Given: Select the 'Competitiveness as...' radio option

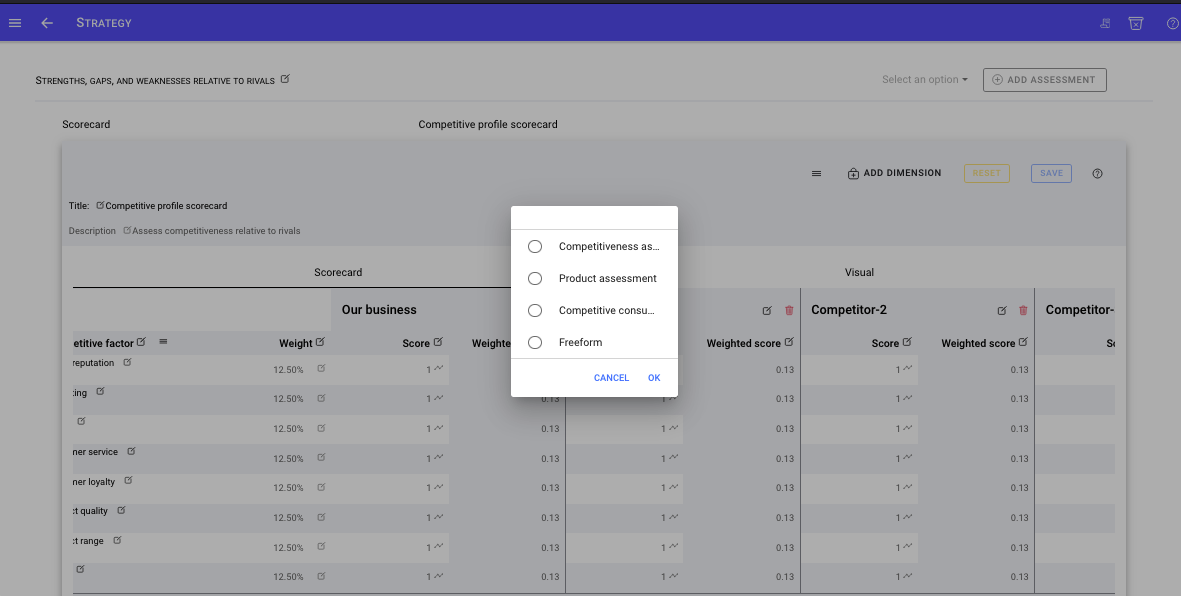Looking at the screenshot, I should pos(535,246).
